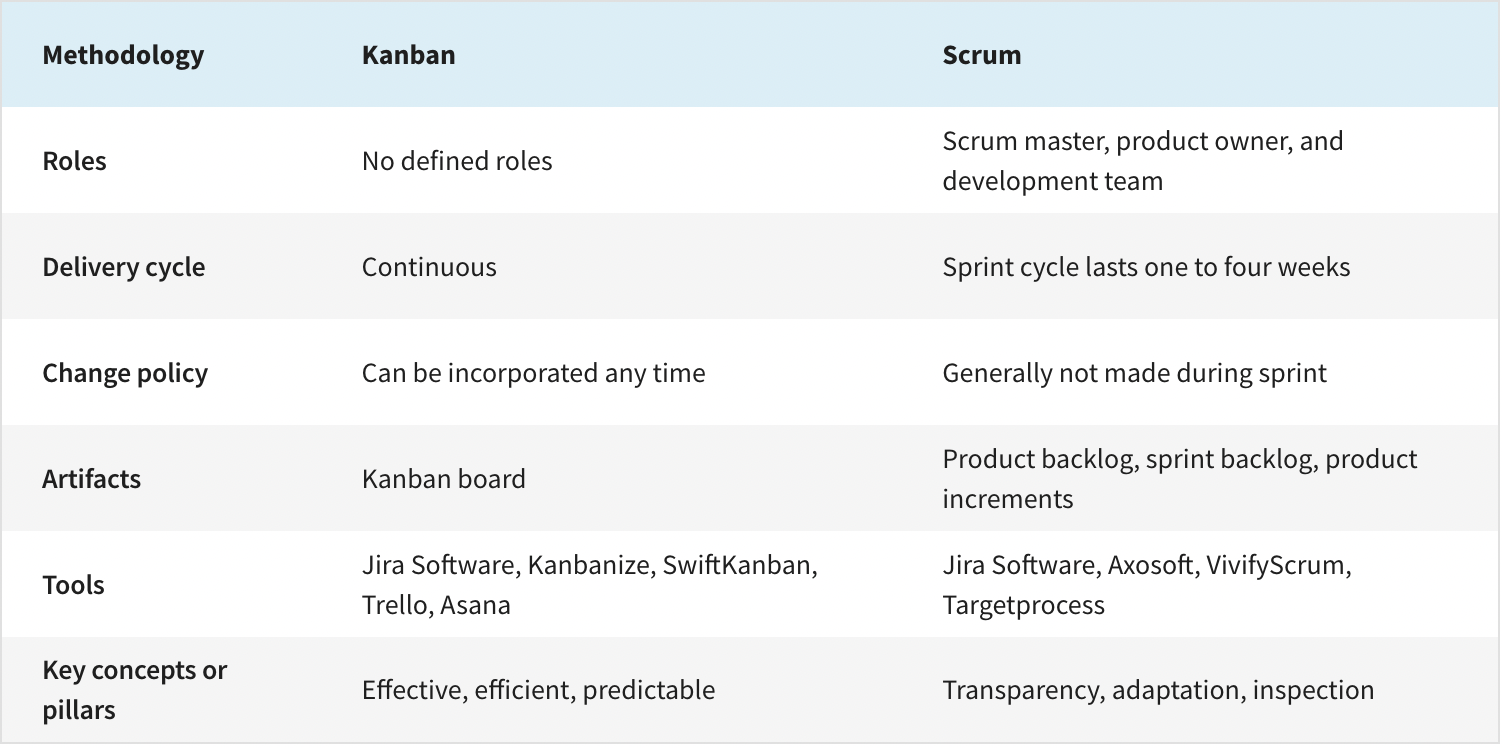Click the Artifacts row label
Image resolution: width=1502 pixels, height=748 pixels.
tap(91, 479)
